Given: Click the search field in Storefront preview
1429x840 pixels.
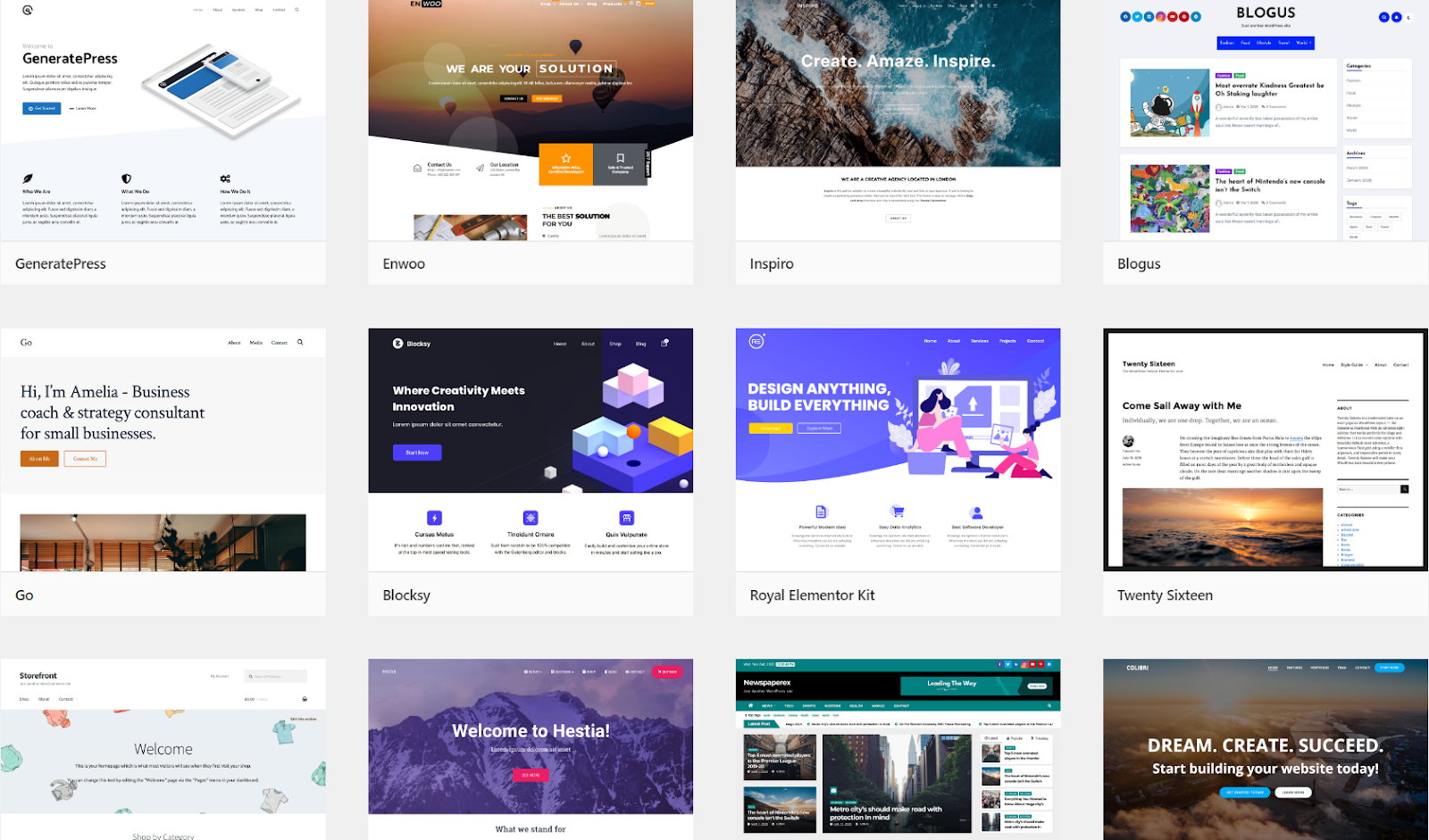Looking at the screenshot, I should pyautogui.click(x=277, y=677).
